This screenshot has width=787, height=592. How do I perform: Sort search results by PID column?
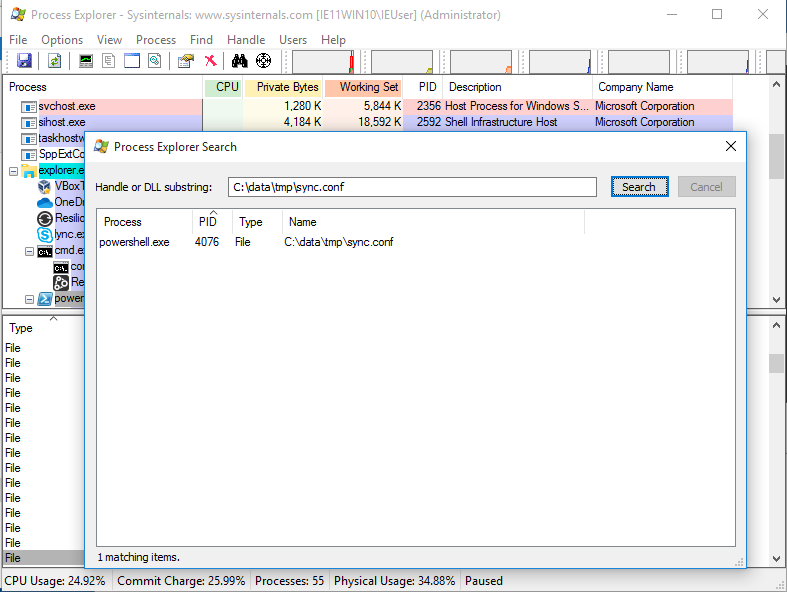point(207,222)
